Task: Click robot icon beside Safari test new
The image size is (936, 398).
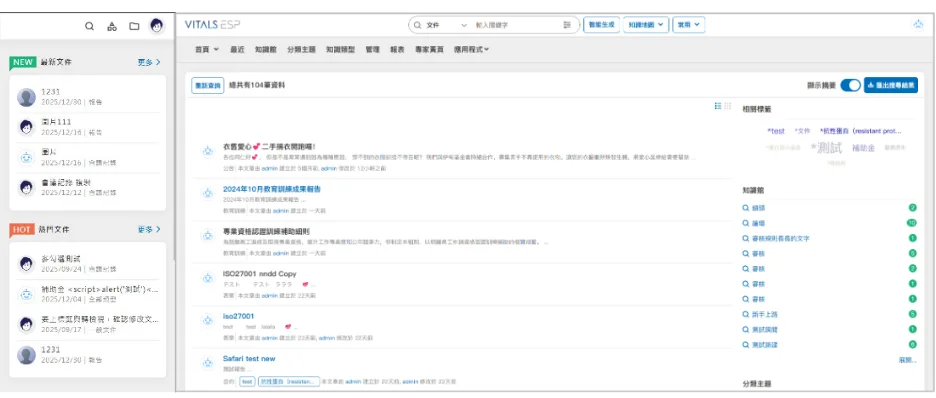Action: [207, 362]
